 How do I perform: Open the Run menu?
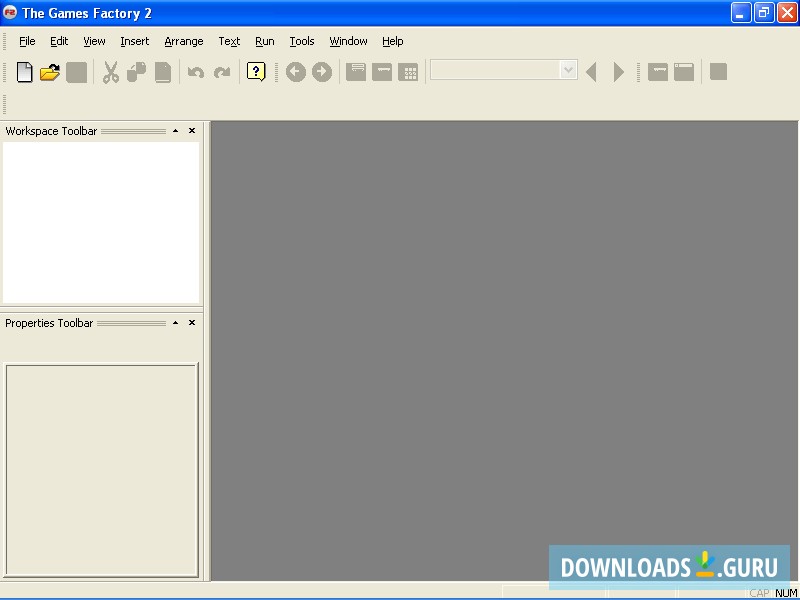[x=265, y=41]
